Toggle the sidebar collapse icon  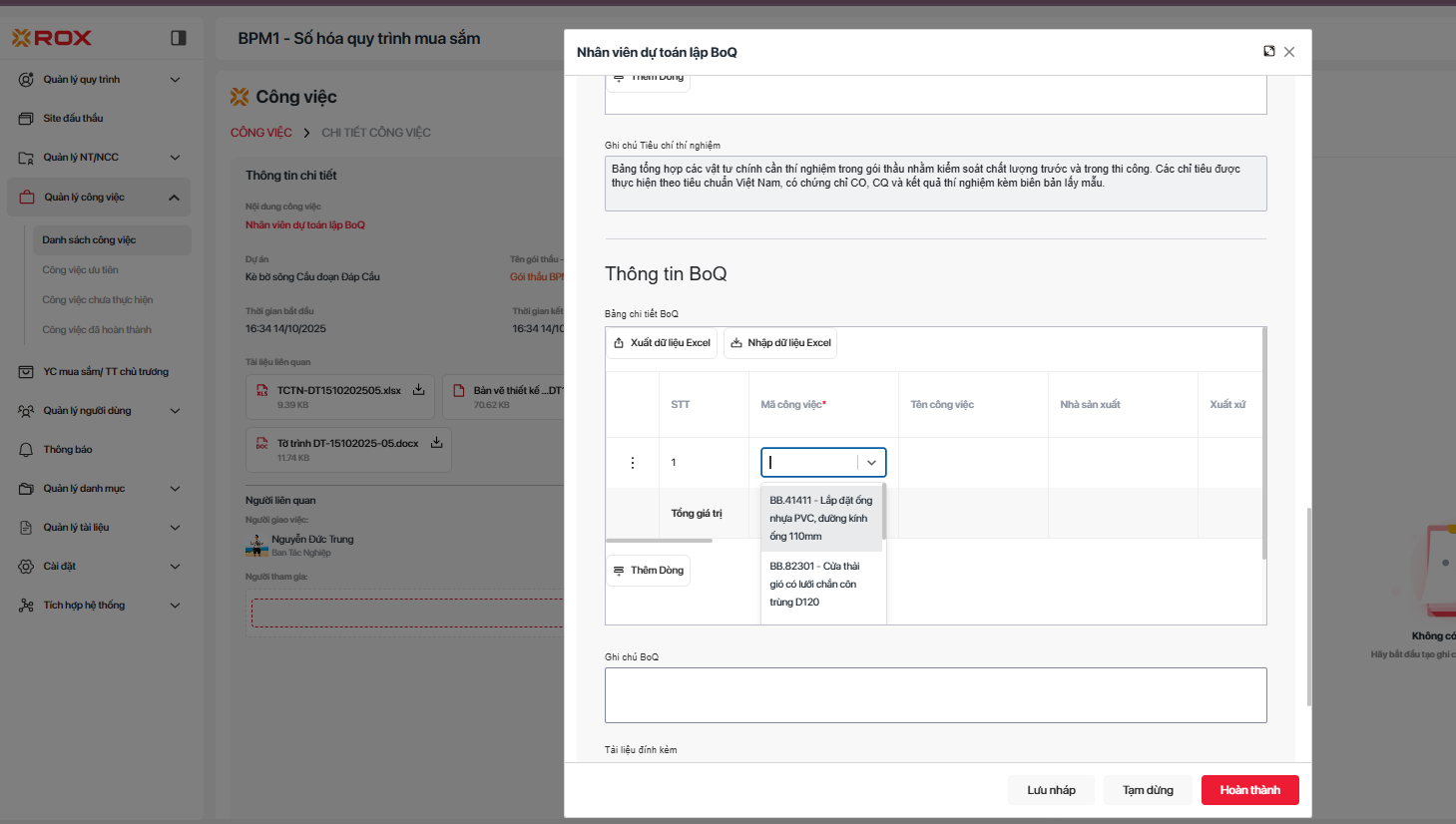[179, 38]
